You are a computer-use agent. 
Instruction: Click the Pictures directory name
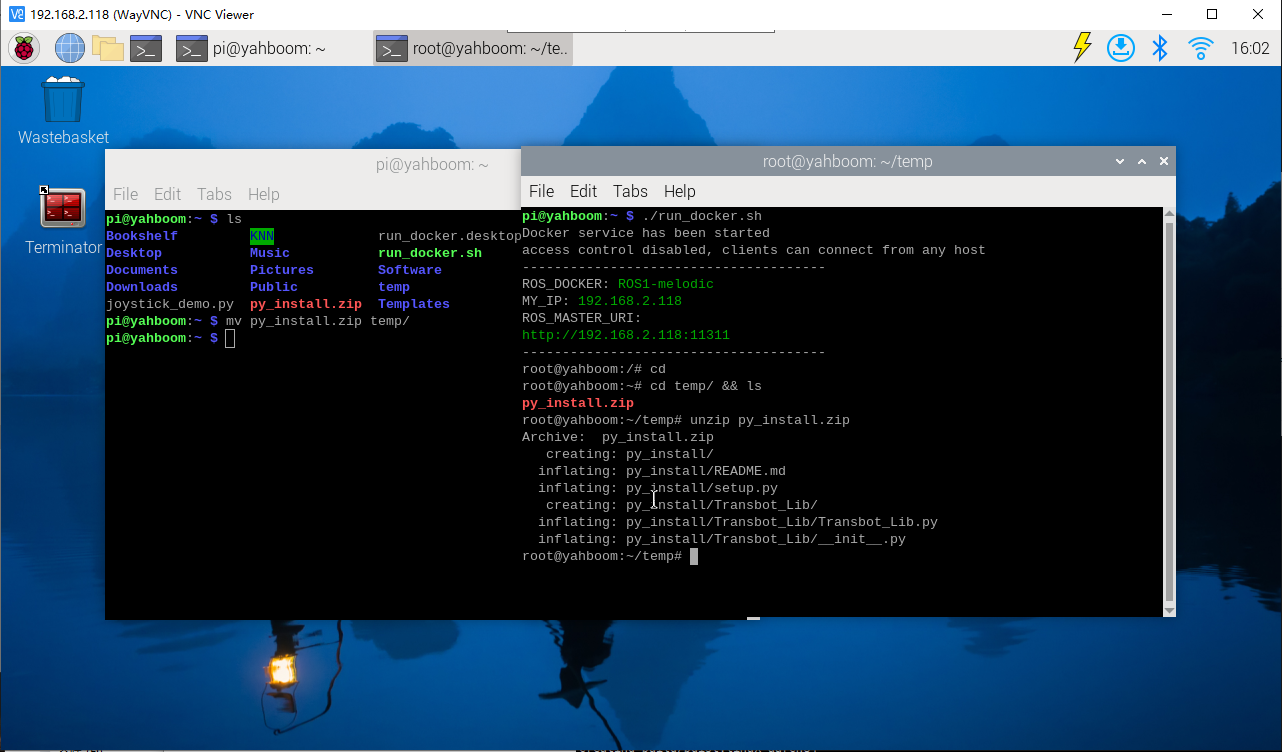(282, 270)
